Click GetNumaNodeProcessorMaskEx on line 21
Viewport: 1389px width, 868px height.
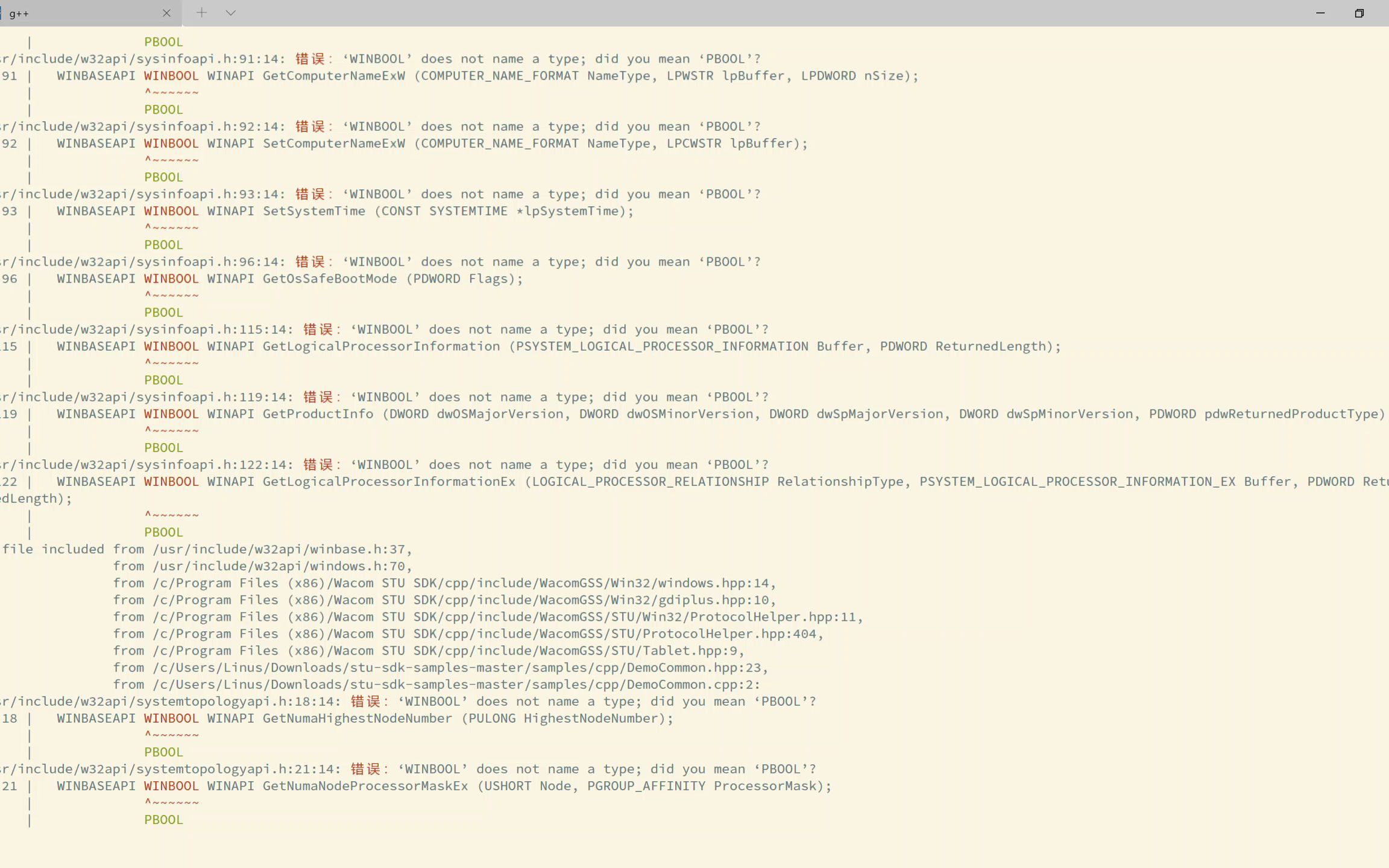point(365,786)
